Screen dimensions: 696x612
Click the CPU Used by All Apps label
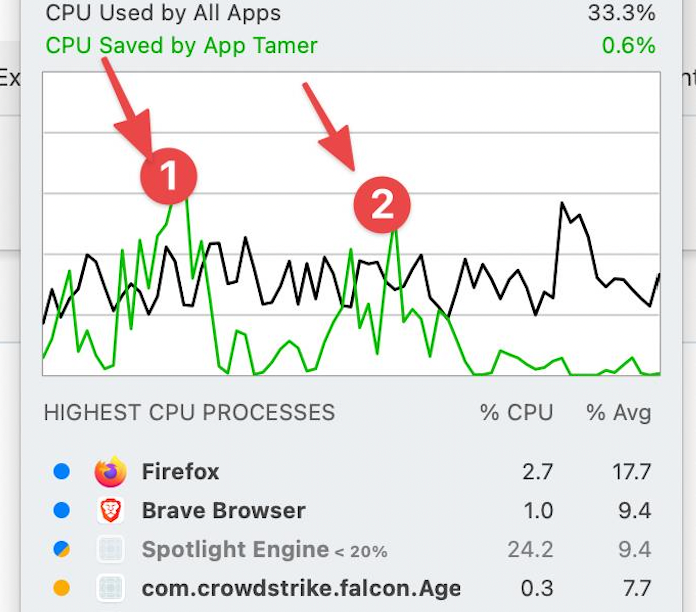point(163,13)
